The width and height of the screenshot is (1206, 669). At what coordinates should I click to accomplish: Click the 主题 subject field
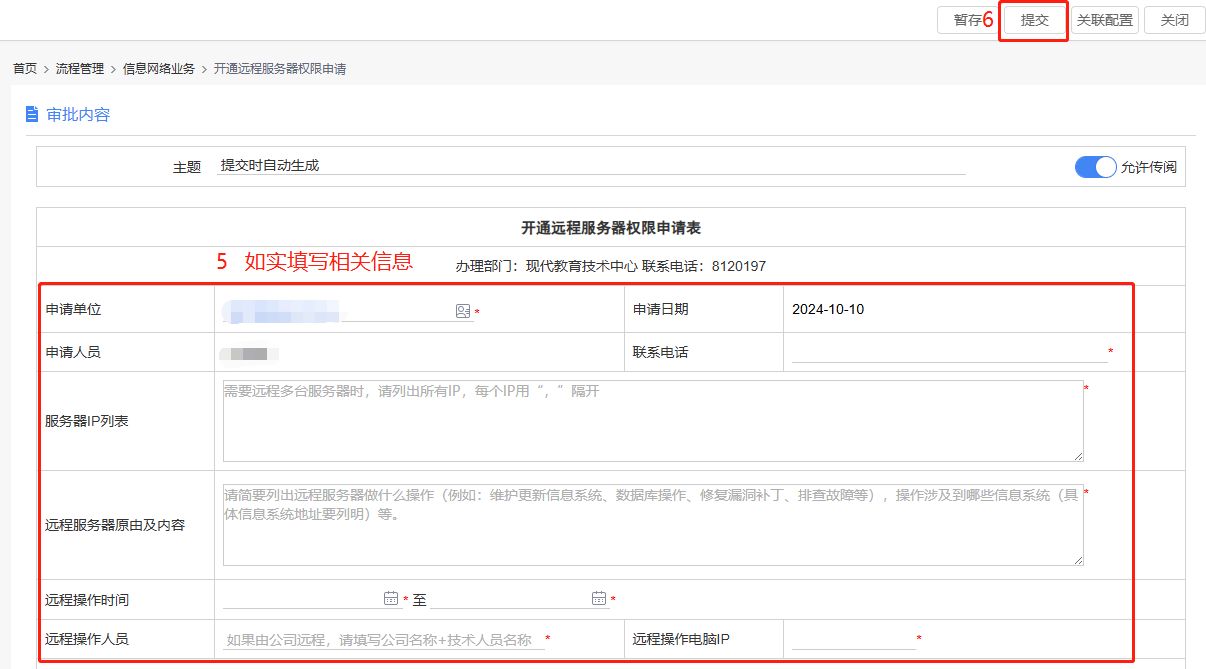pos(590,166)
